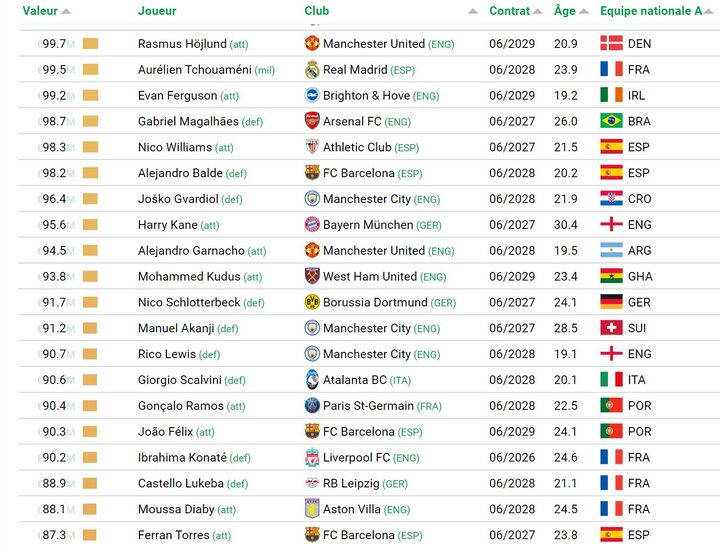Toggle the sort arrow beside Âge
Image resolution: width=720 pixels, height=553 pixels.
tap(584, 12)
